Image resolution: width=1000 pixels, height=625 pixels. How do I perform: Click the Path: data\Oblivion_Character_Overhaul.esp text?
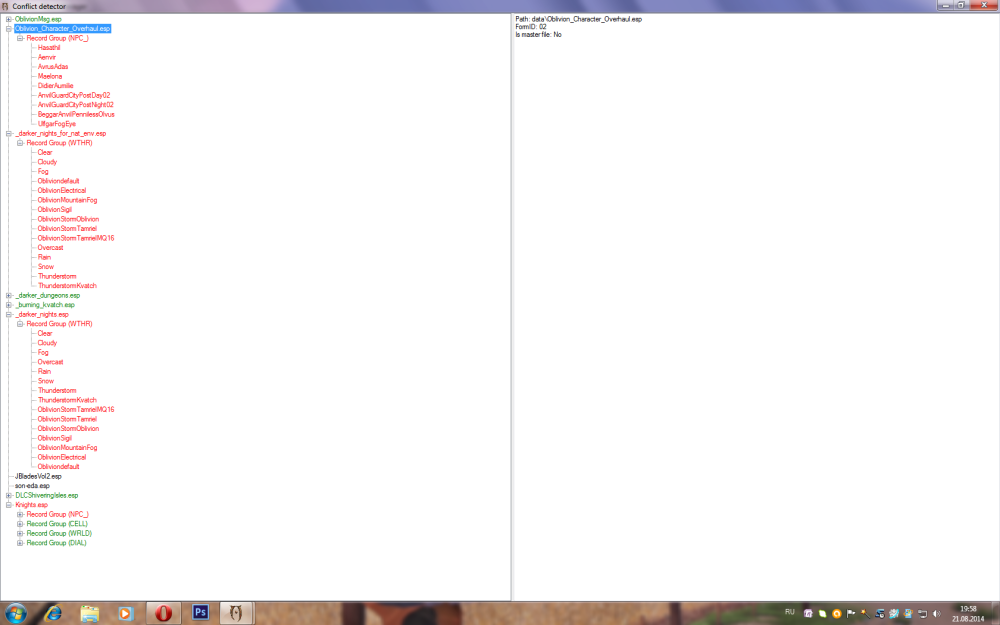point(578,19)
